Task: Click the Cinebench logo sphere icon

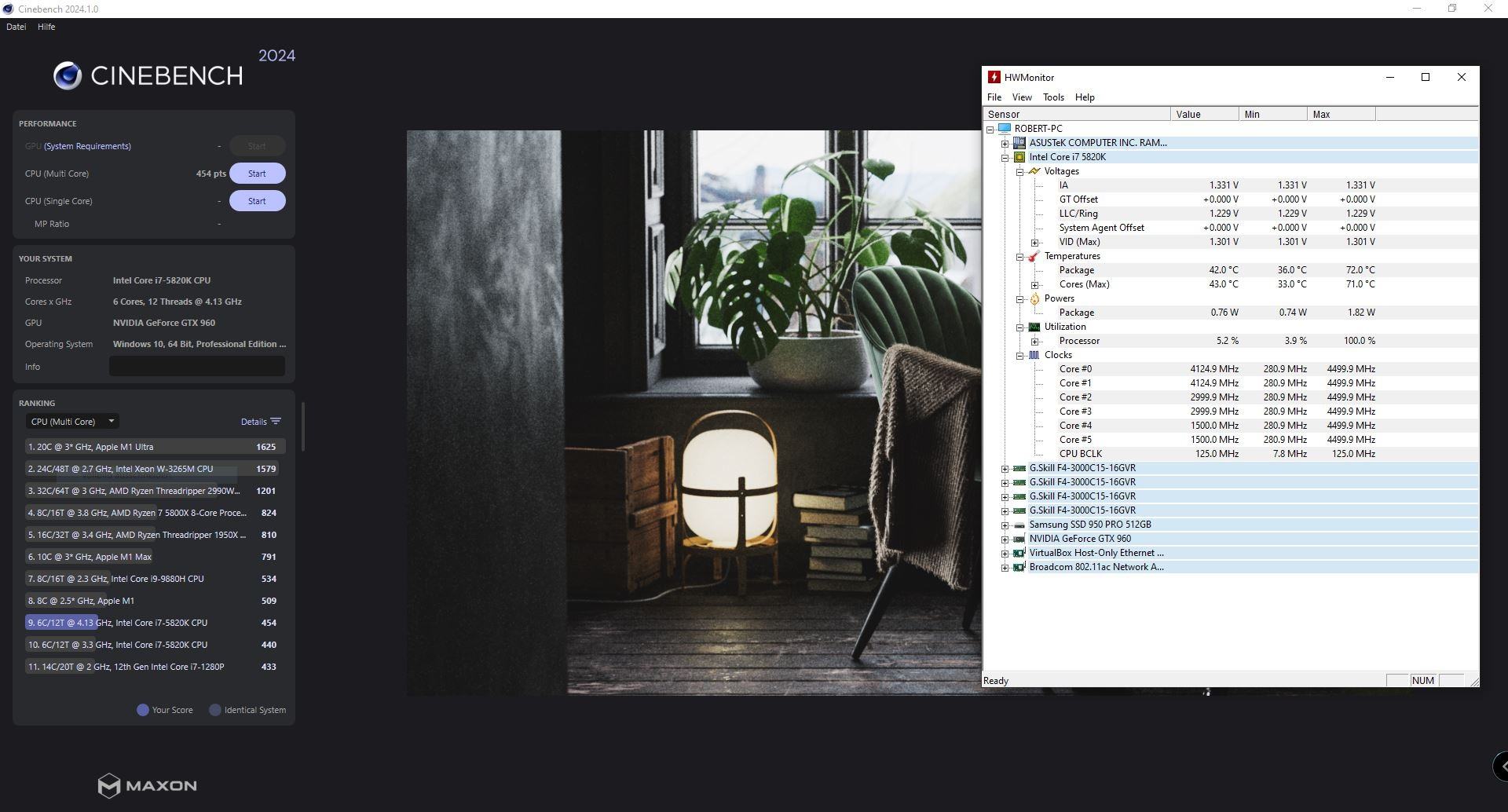Action: coord(68,75)
